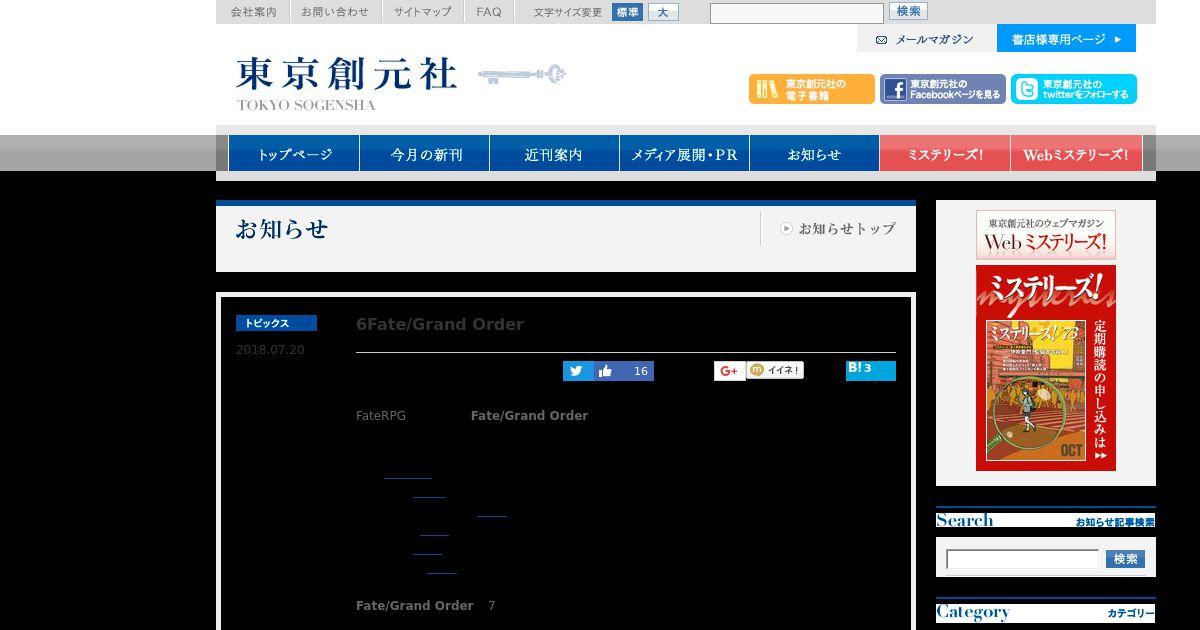1200x630 pixels.
Task: Set font size to 標準
Action: 627,12
